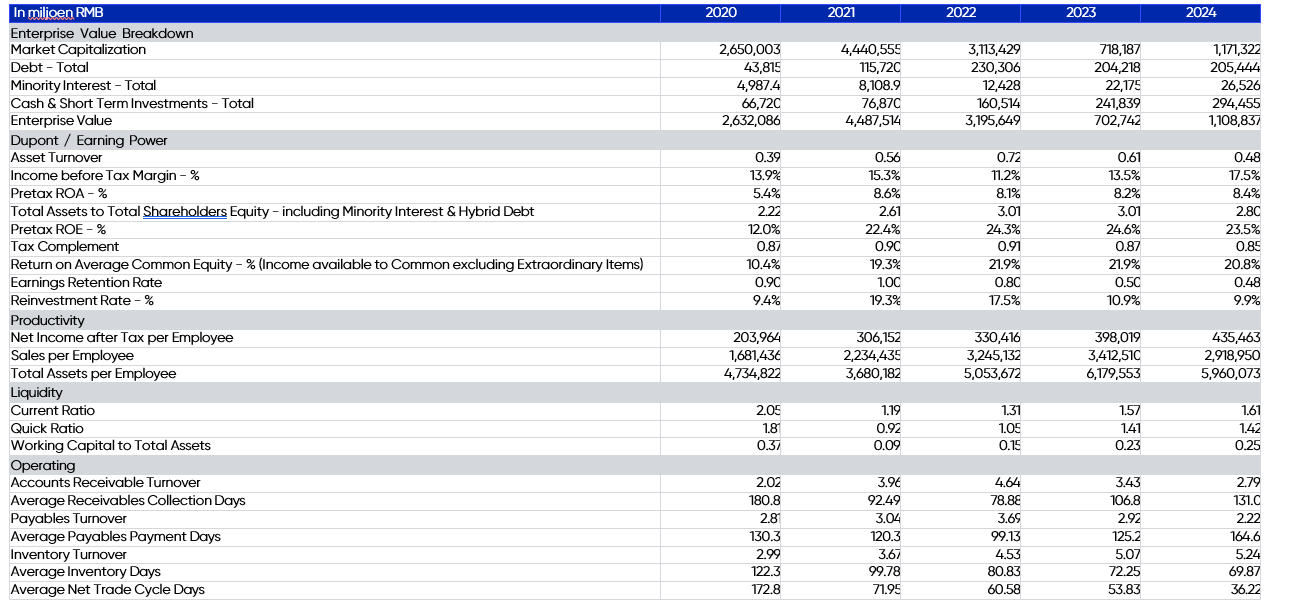Click the Dupont / Earning Power heading
This screenshot has height=608, width=1292.
[89, 141]
